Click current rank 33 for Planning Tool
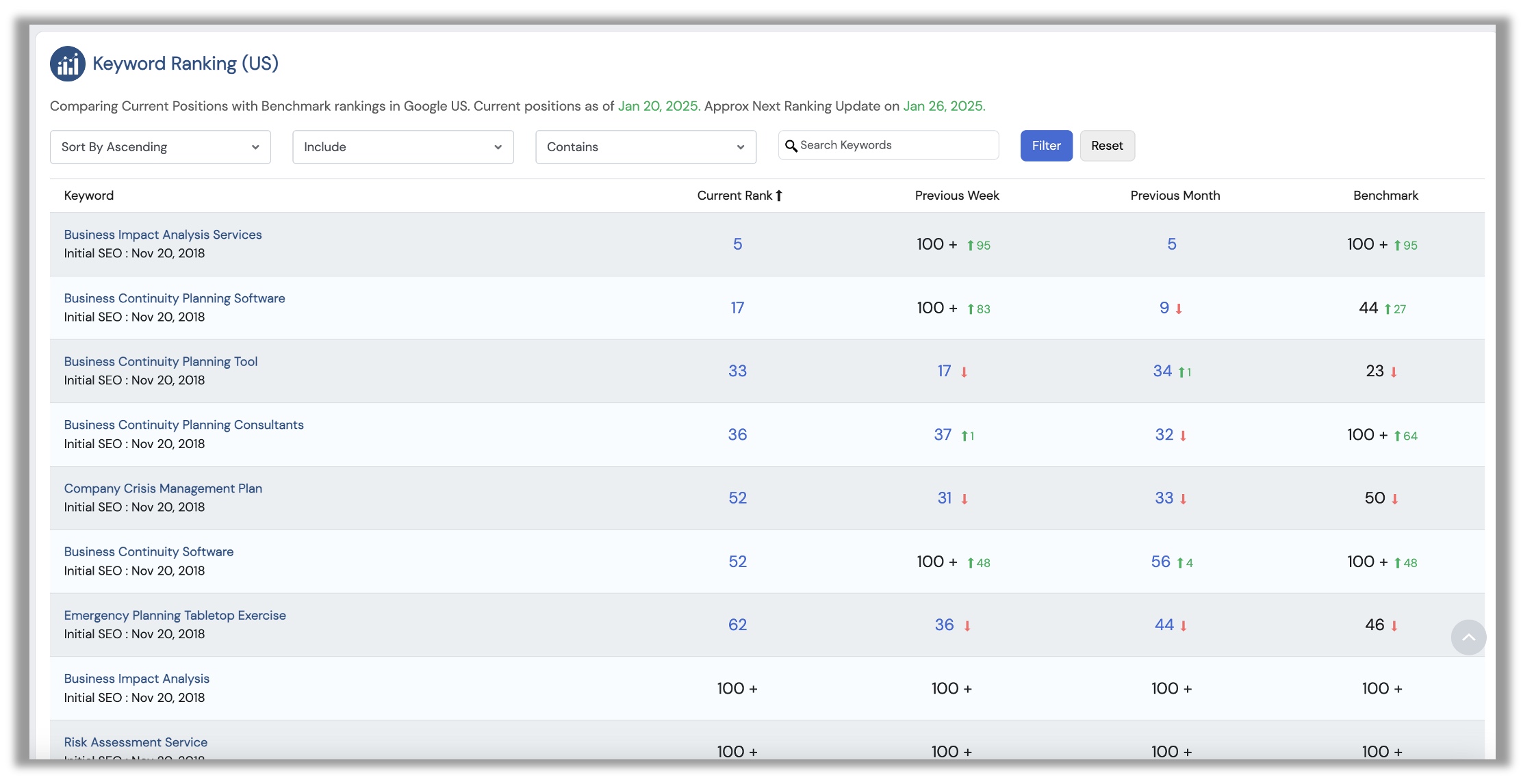The width and height of the screenshot is (1521, 784). point(737,371)
